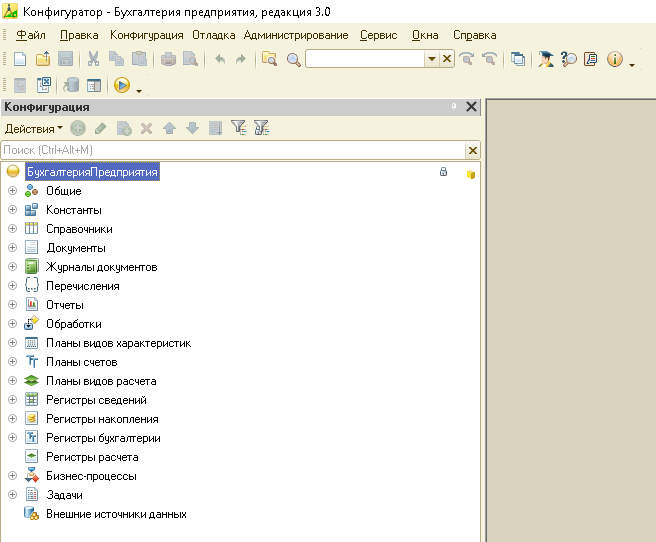Click the Close configuration icon
Viewport: 656px width, 542px height.
pos(44,85)
